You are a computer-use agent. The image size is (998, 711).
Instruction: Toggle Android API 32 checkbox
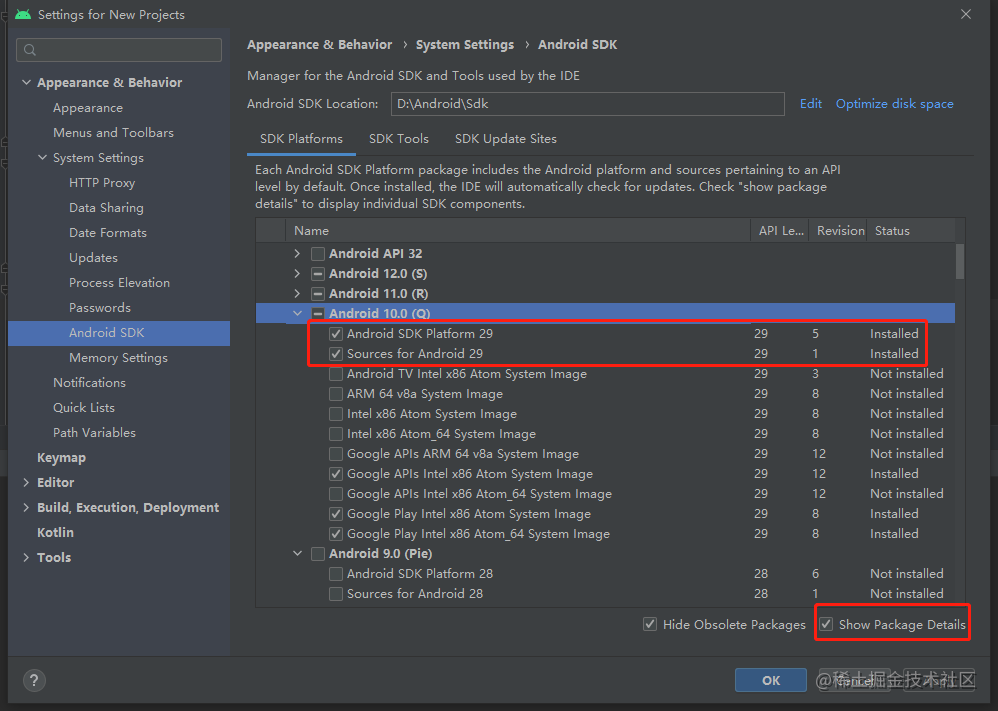[x=318, y=254]
